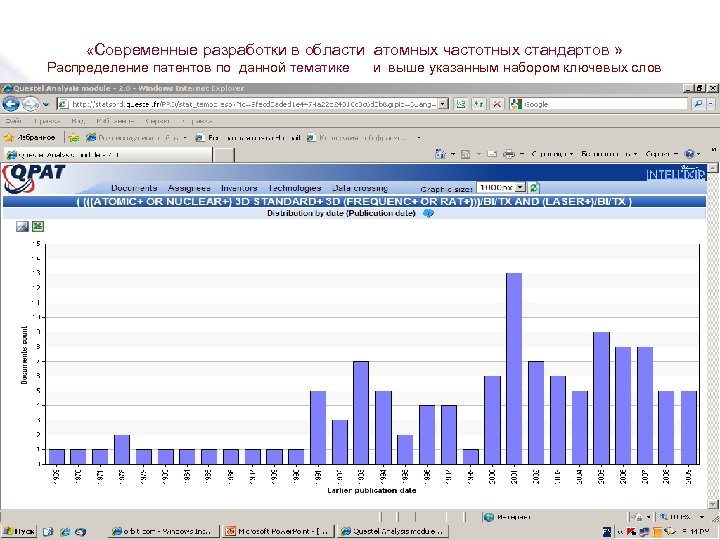This screenshot has width=720, height=540.
Task: Open the Documents tab in QPAT
Action: [134, 188]
